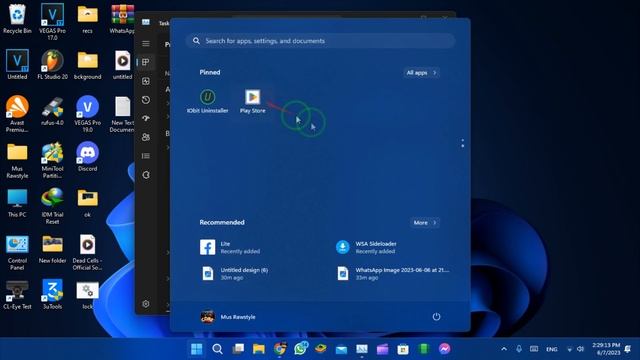Select the Recycle Bin desktop icon
The width and height of the screenshot is (640, 360).
coord(17,19)
